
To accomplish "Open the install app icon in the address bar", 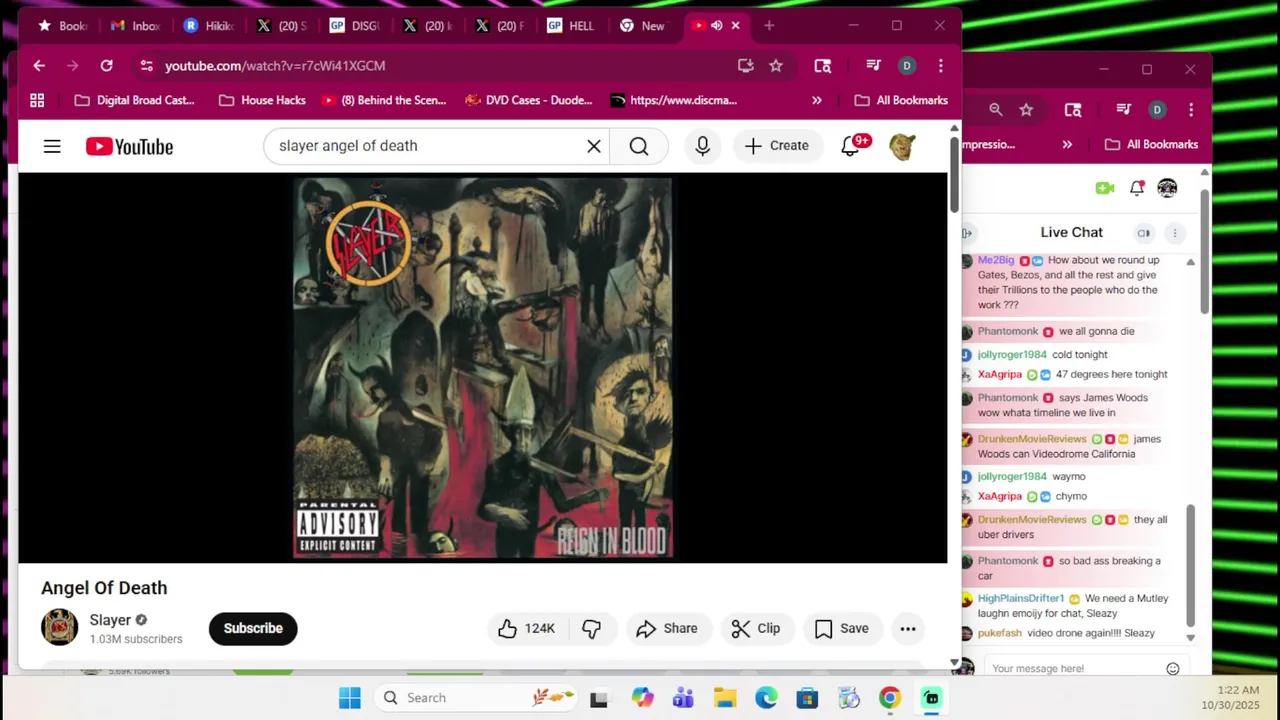I will pos(745,65).
